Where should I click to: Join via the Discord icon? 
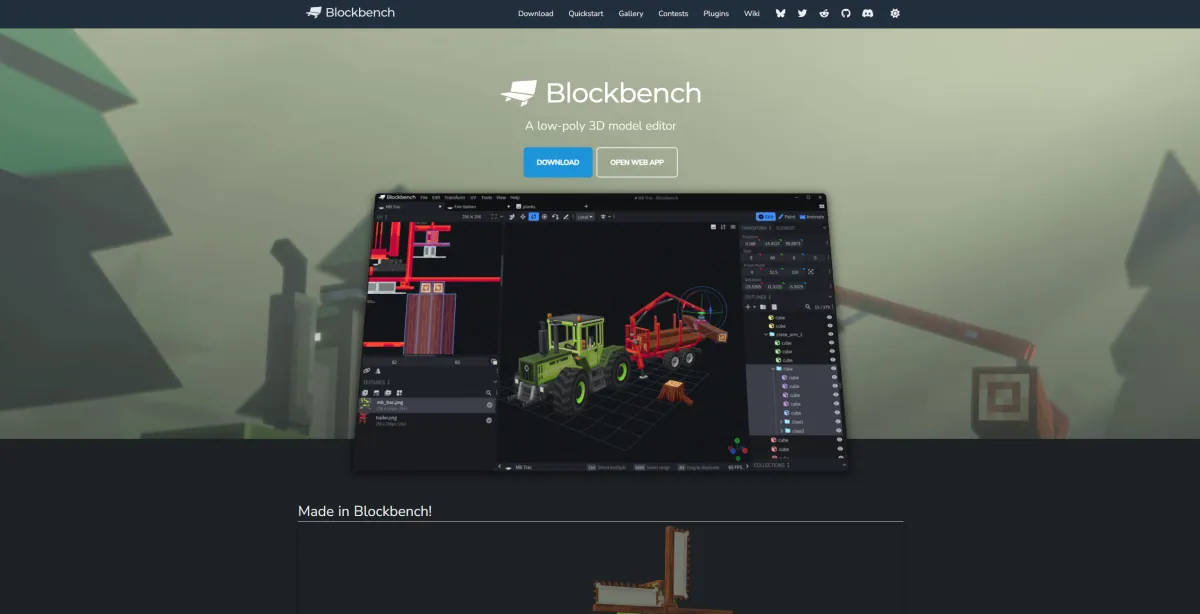tap(867, 14)
